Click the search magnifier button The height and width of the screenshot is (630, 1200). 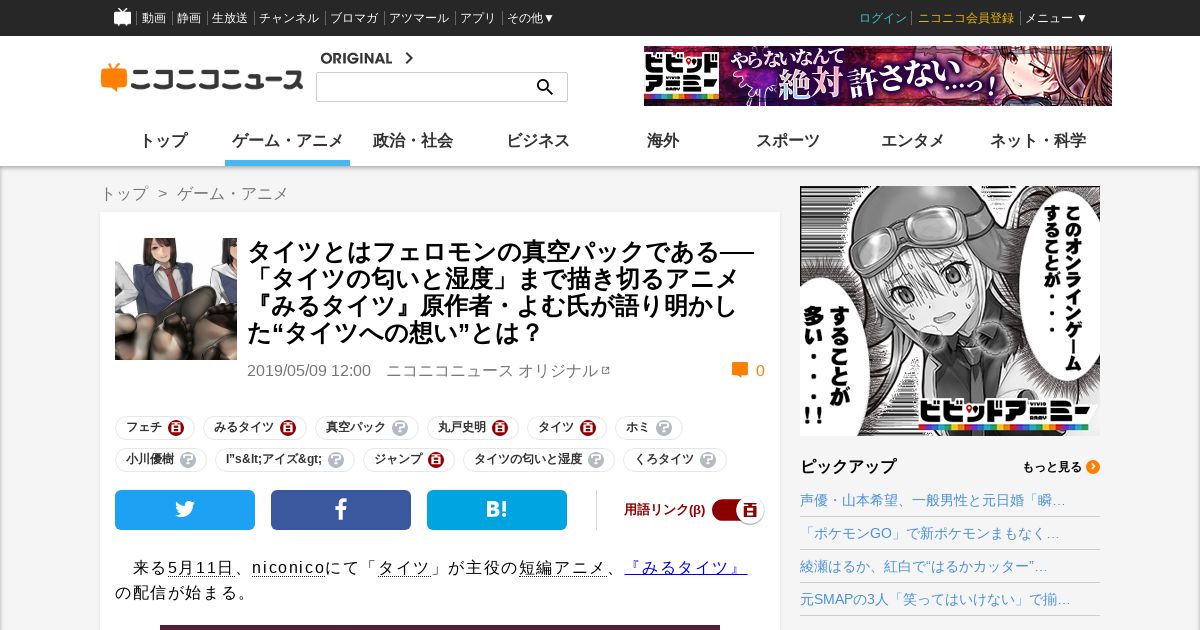pyautogui.click(x=545, y=87)
